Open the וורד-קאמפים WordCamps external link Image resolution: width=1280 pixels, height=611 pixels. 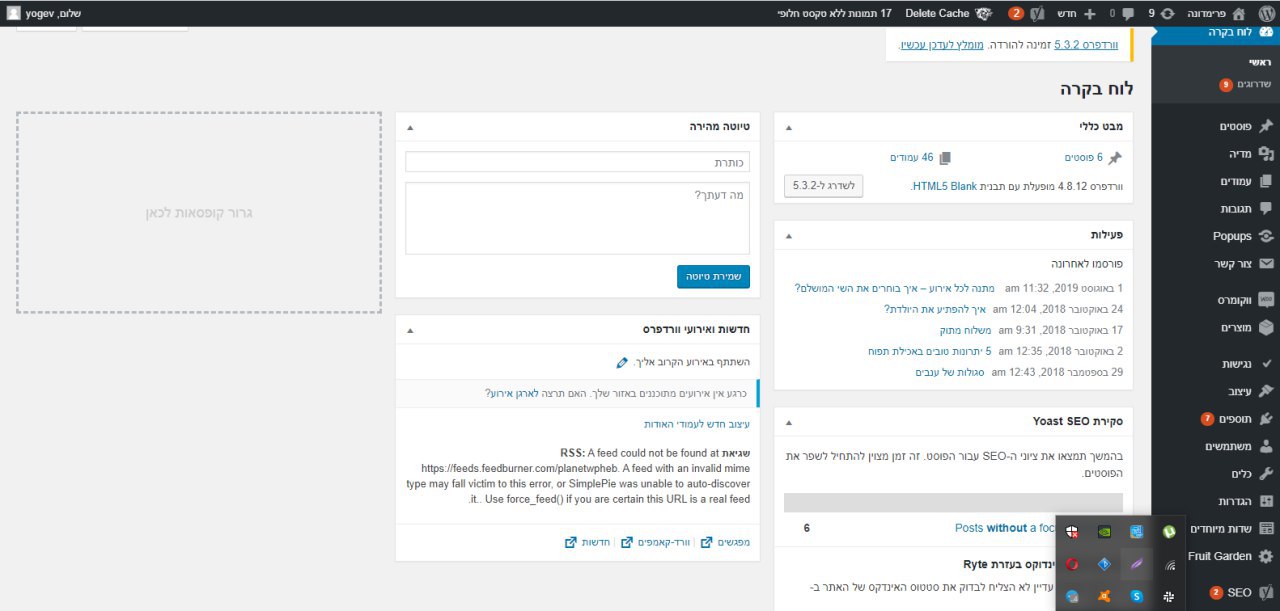click(x=656, y=542)
